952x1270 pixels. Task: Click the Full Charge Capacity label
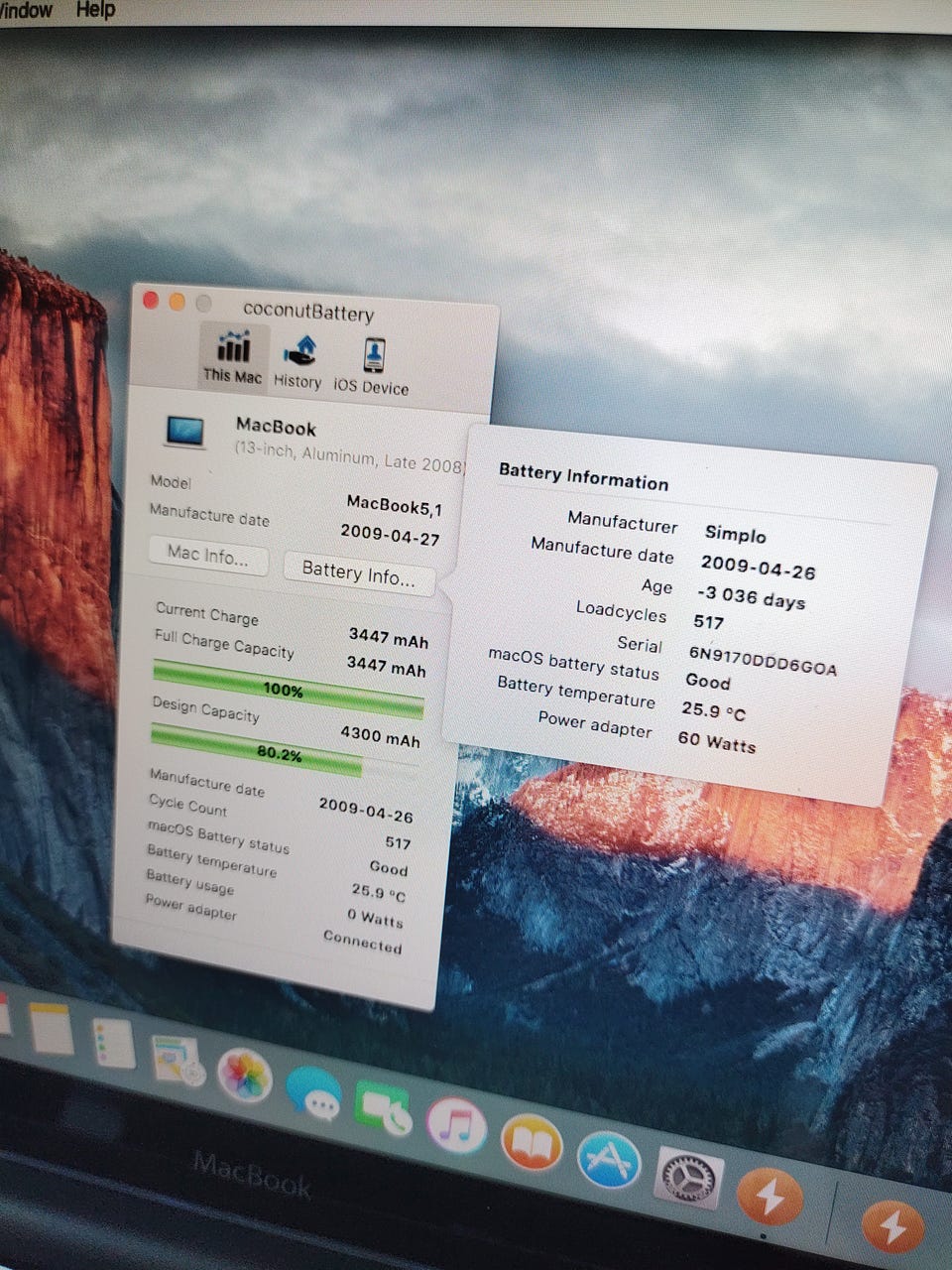pyautogui.click(x=224, y=643)
